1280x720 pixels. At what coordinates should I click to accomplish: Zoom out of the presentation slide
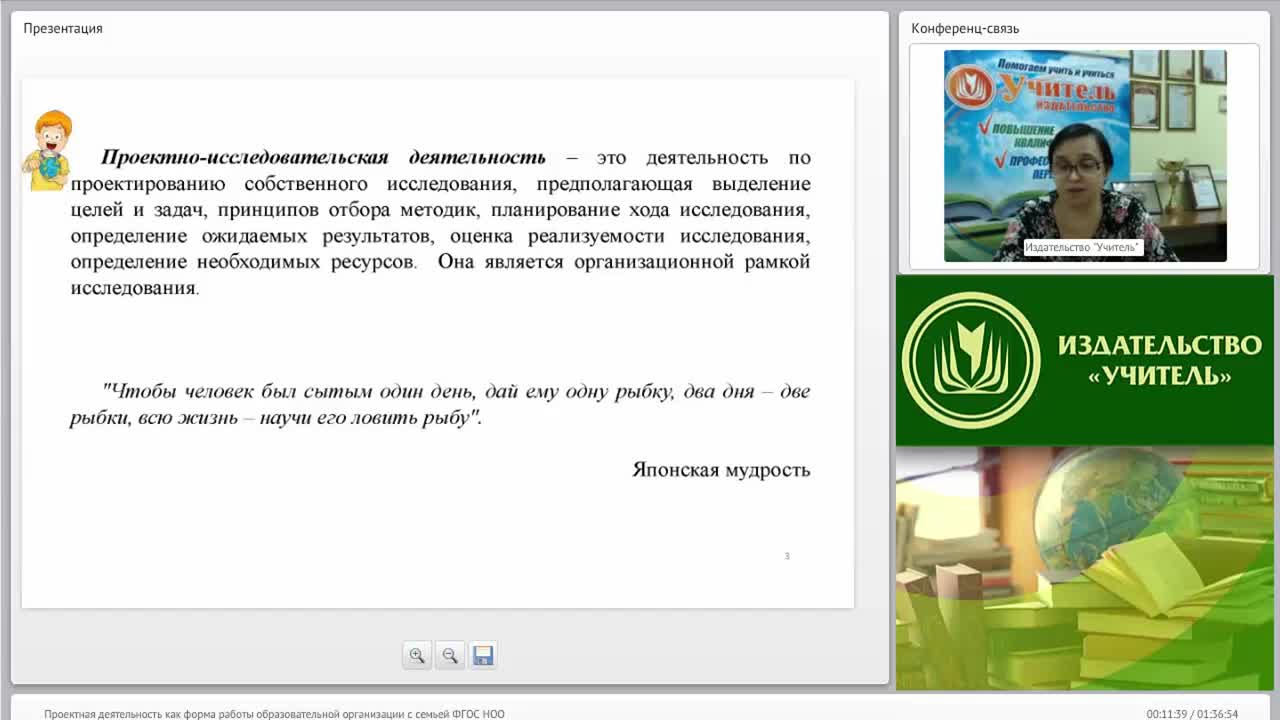click(450, 656)
